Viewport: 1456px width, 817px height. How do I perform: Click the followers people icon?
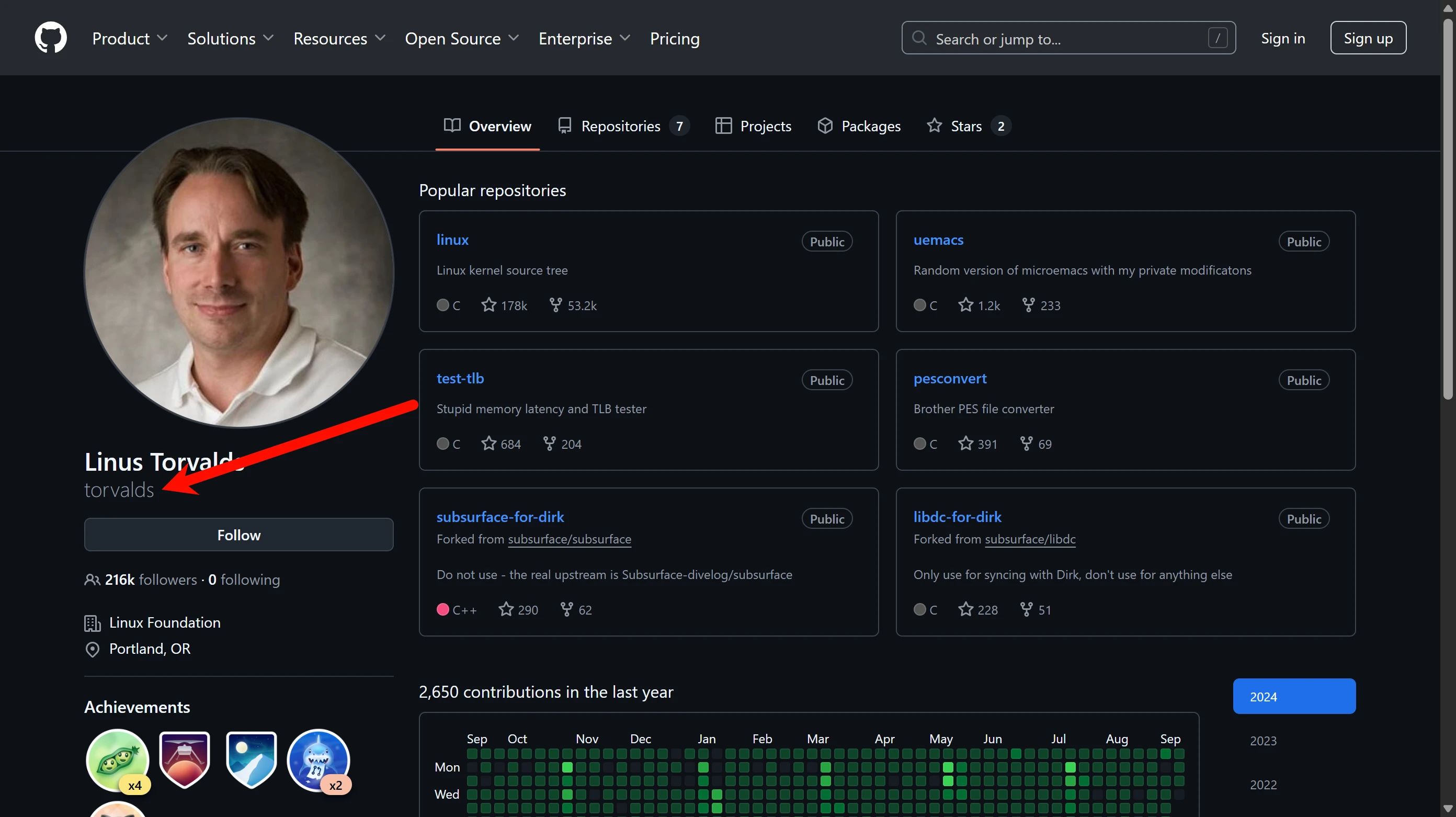[x=92, y=580]
